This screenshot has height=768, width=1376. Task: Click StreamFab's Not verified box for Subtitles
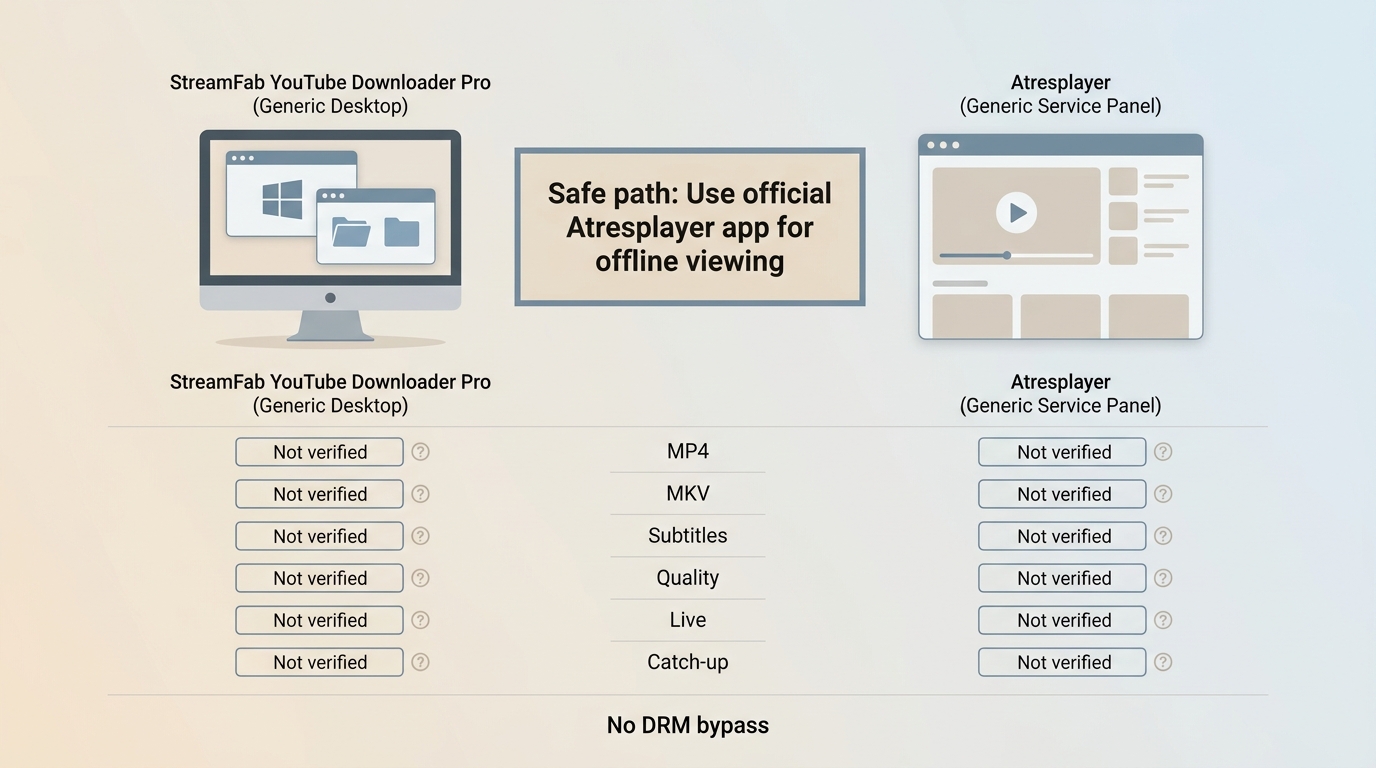click(320, 536)
